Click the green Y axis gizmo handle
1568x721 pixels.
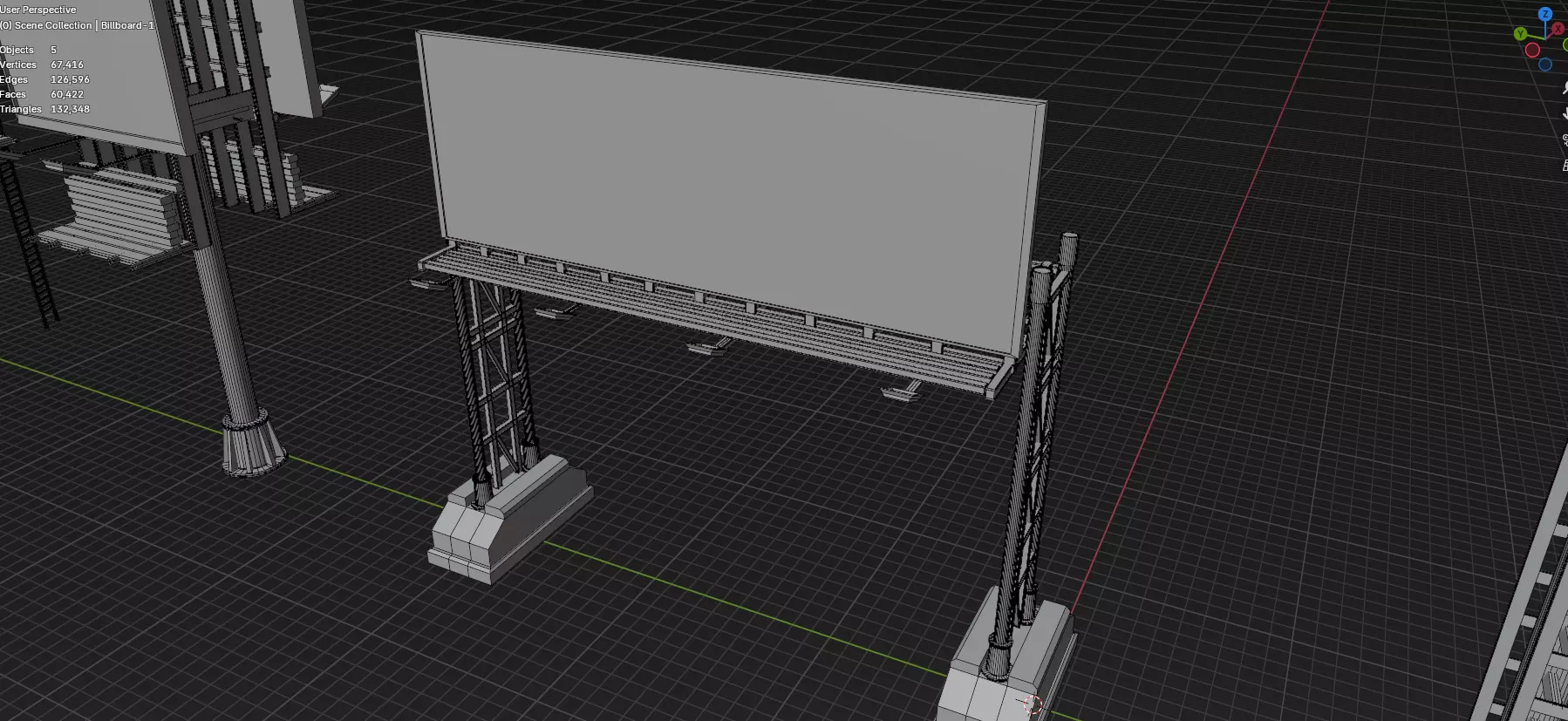coord(1521,34)
